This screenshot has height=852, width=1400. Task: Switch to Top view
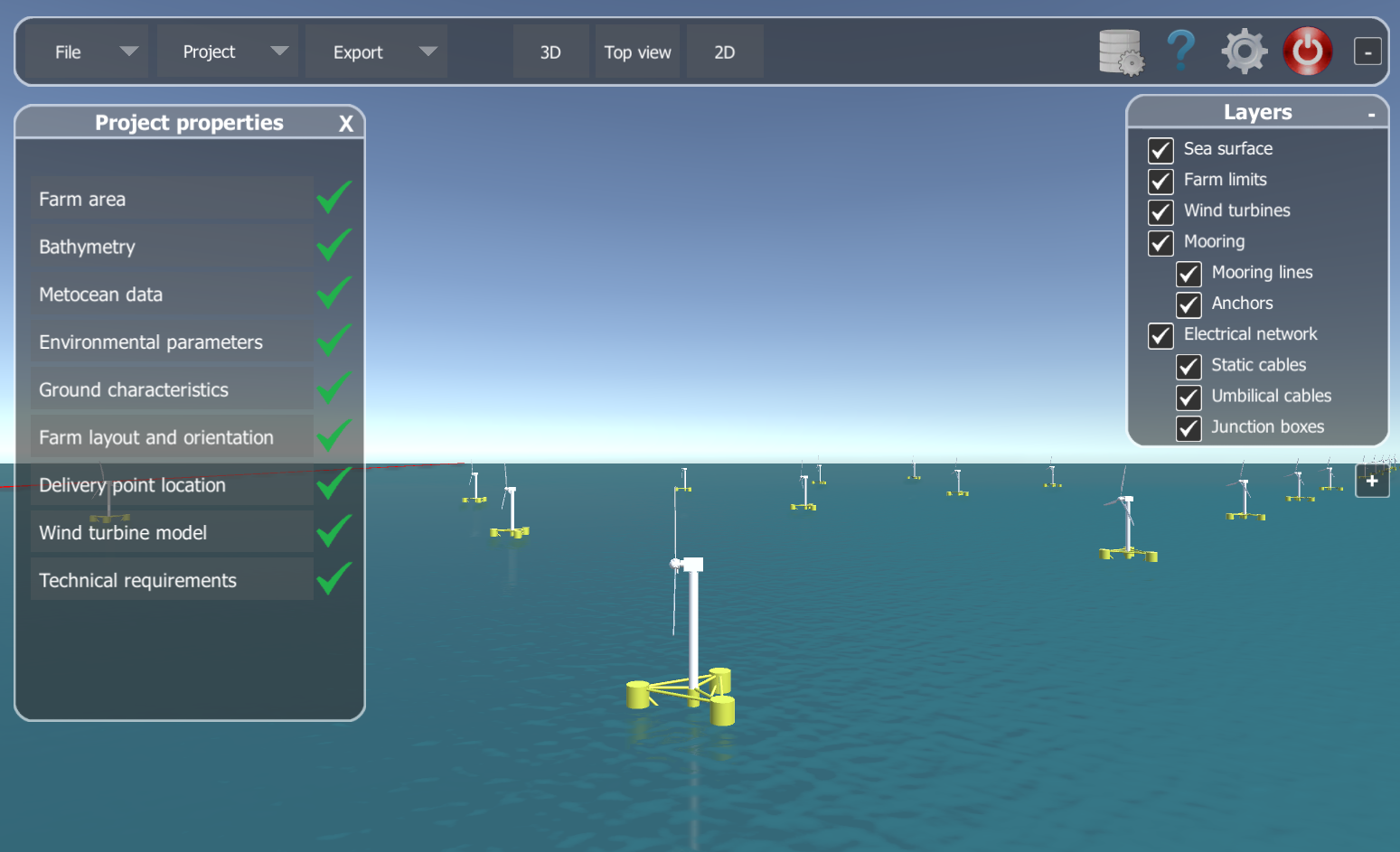637,51
